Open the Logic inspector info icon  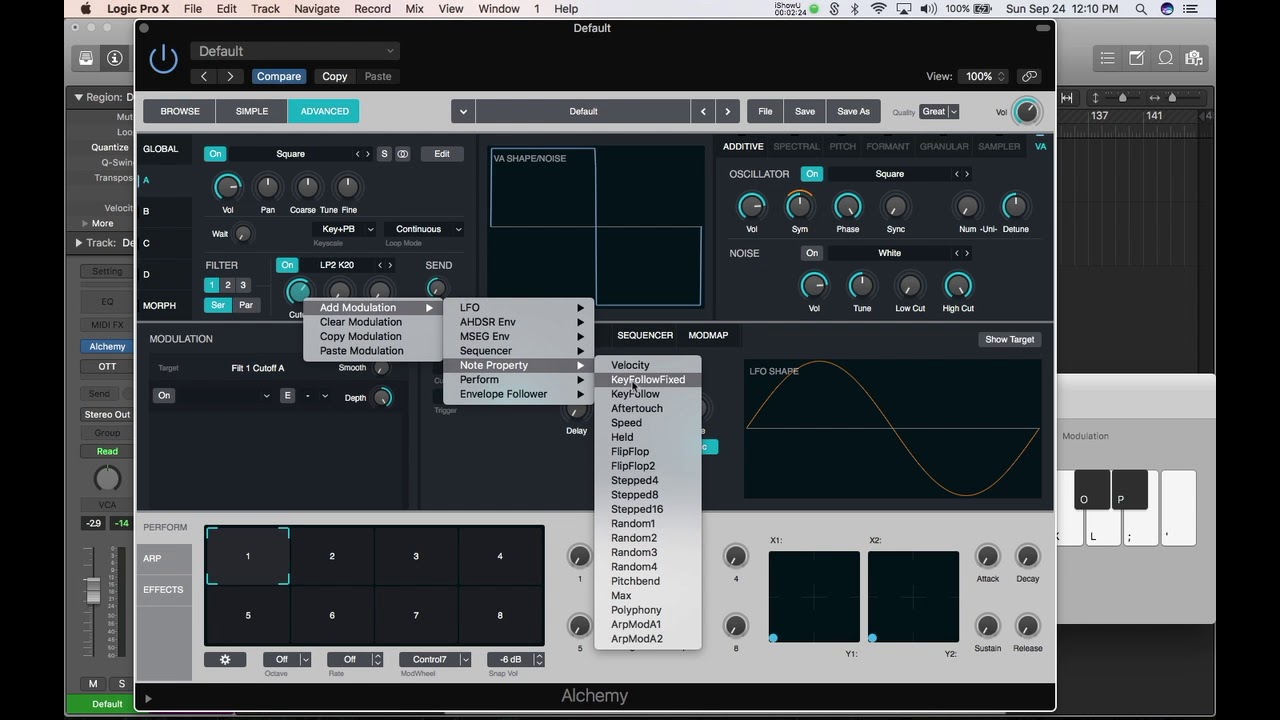click(114, 58)
